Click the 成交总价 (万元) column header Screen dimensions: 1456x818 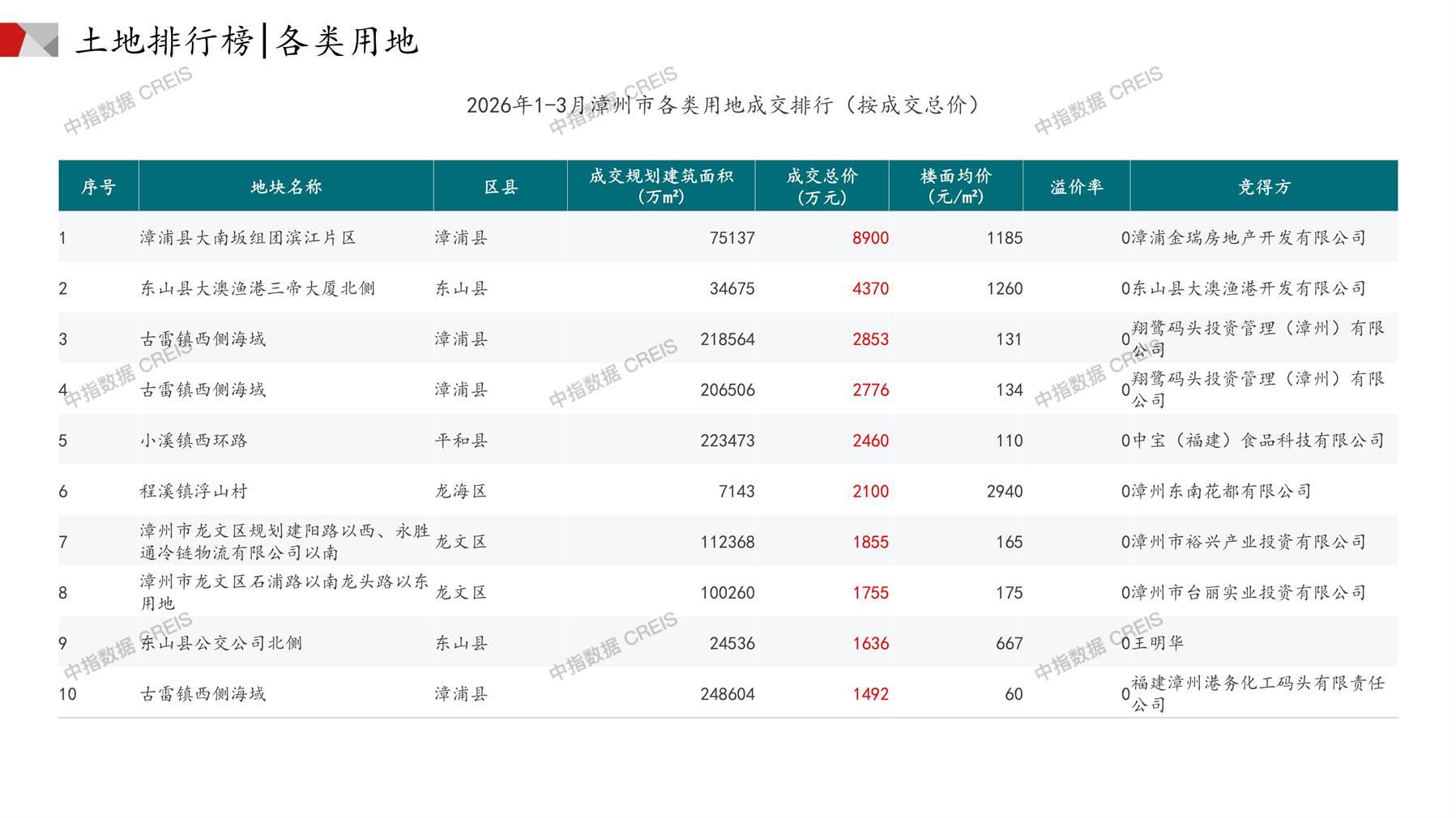pos(822,186)
